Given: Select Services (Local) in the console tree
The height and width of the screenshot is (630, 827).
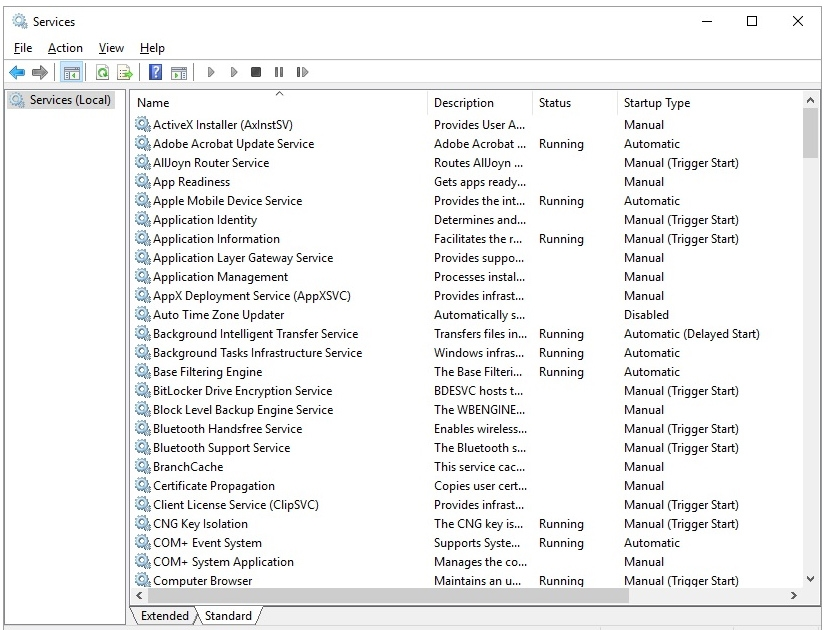Looking at the screenshot, I should pos(61,100).
